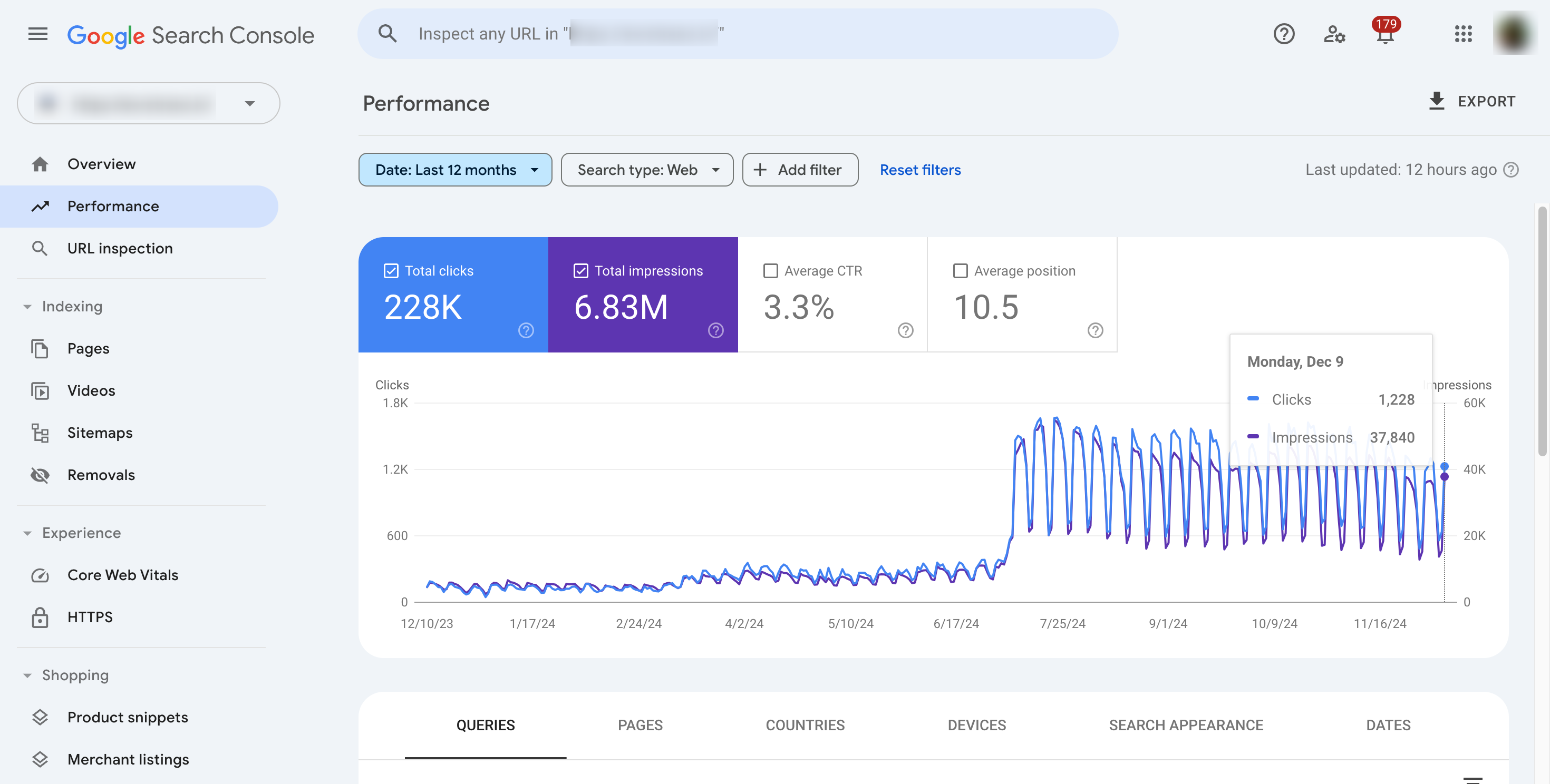Open the Google apps grid
The width and height of the screenshot is (1550, 784).
(x=1463, y=34)
